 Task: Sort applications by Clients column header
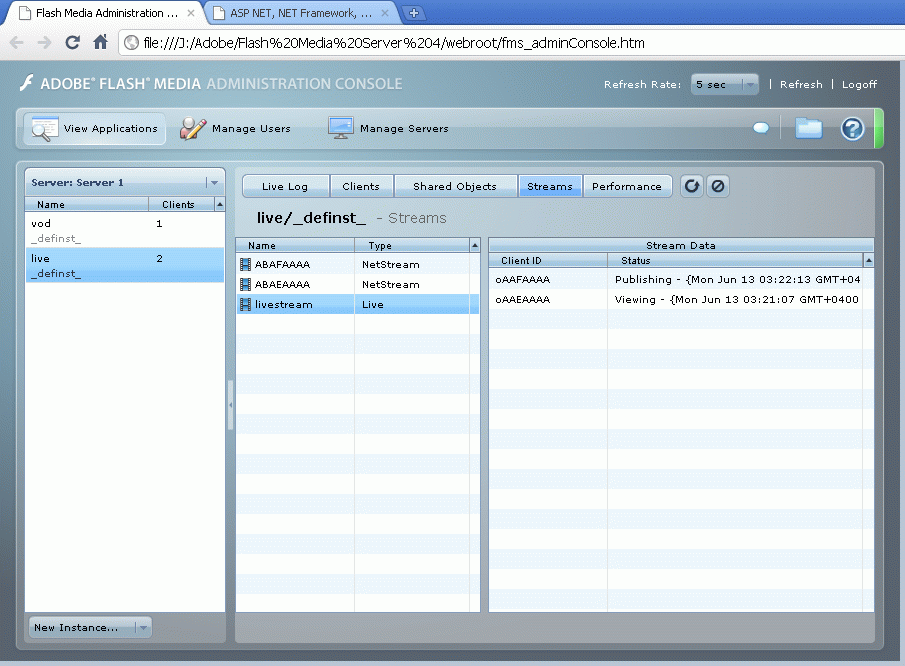pyautogui.click(x=181, y=204)
